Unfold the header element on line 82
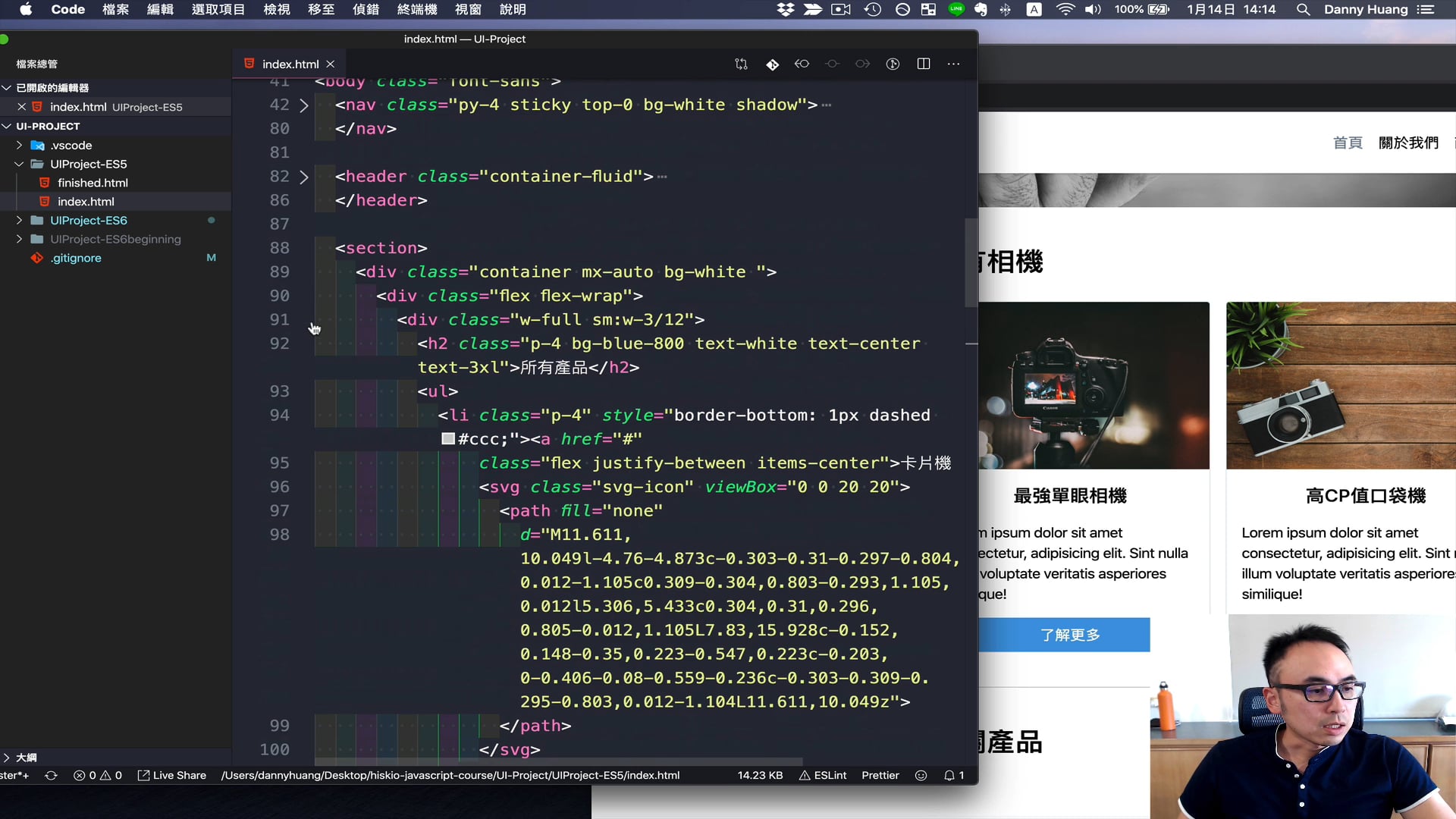Viewport: 1456px width, 819px height. [304, 177]
